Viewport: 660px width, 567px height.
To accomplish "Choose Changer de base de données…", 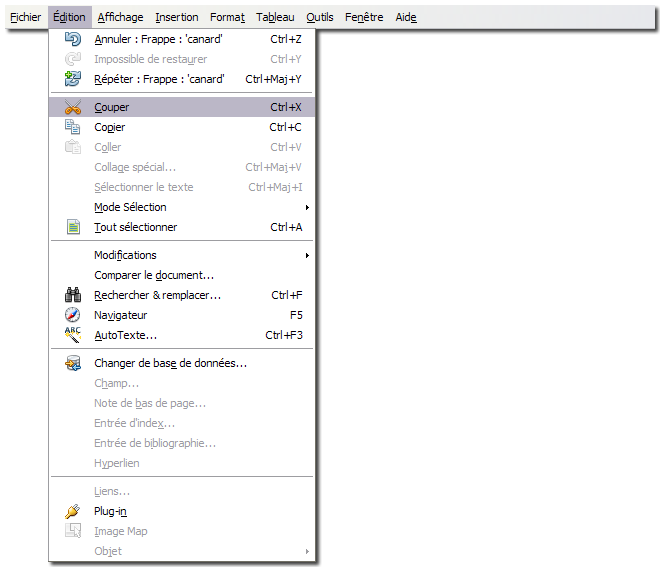I will 182,363.
